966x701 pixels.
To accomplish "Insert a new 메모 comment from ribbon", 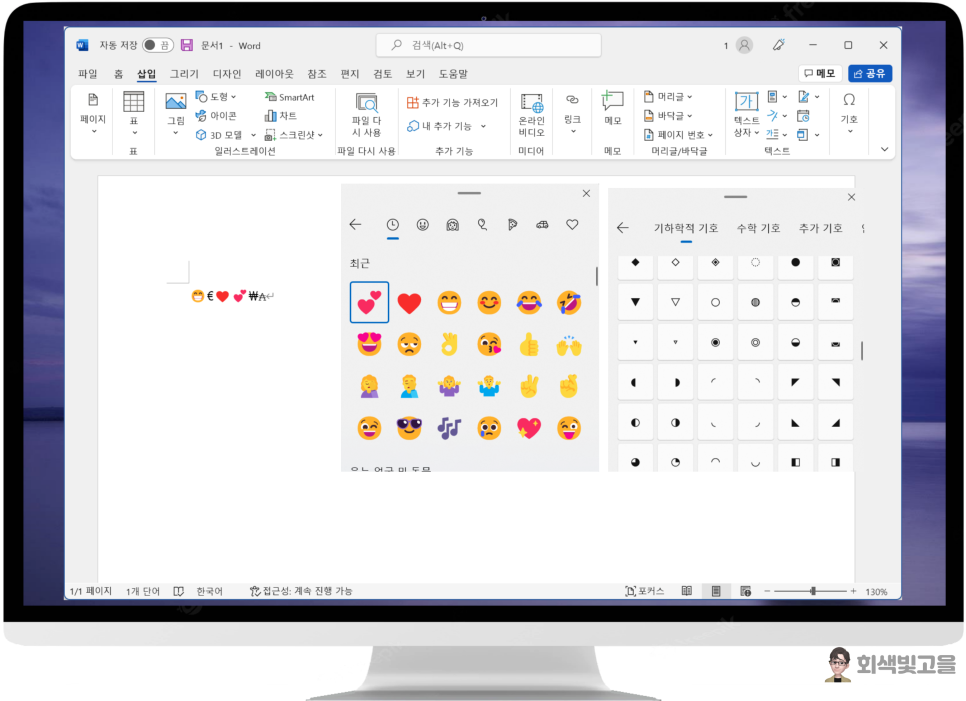I will click(x=612, y=108).
